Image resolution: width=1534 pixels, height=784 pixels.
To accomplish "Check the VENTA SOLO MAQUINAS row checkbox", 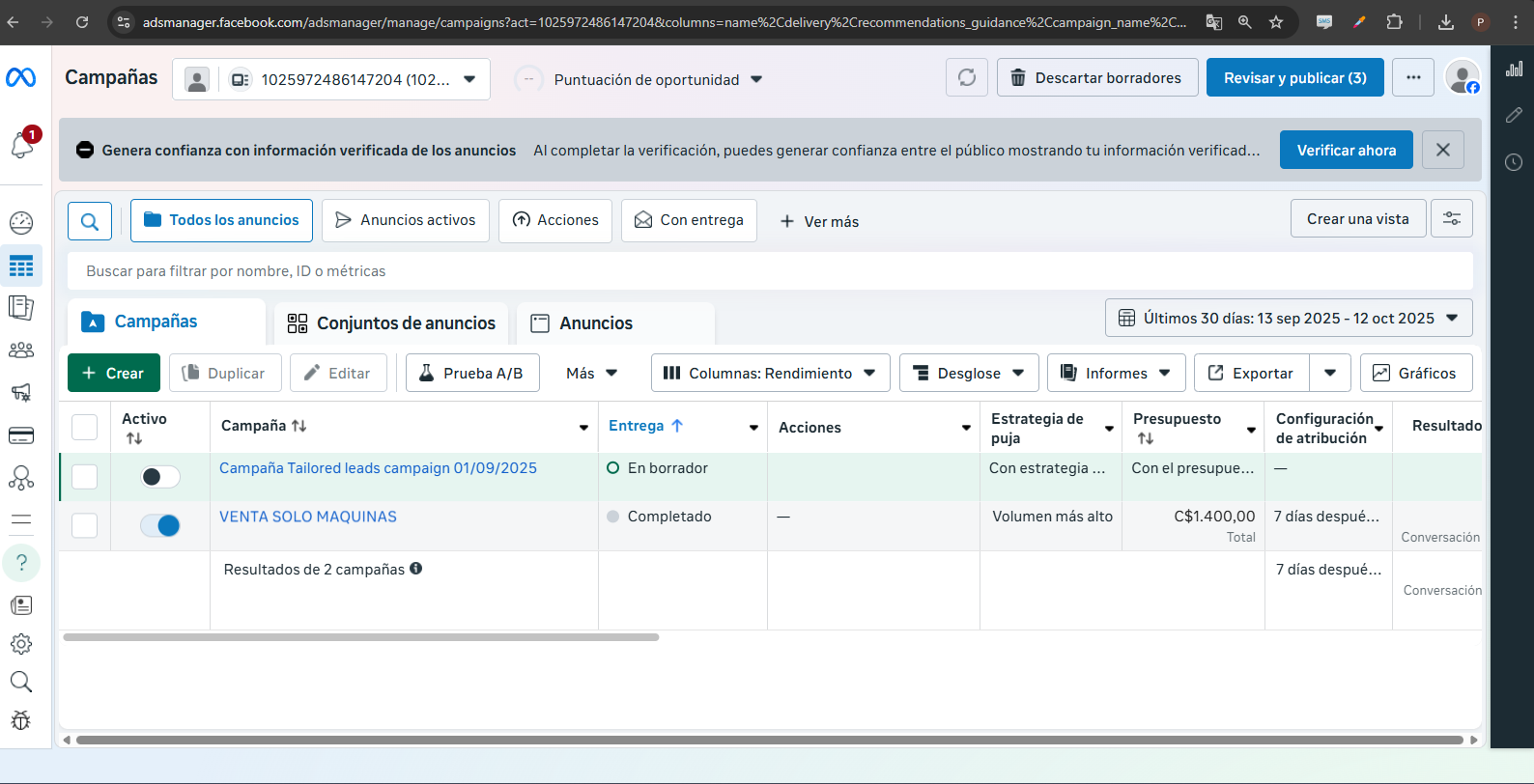I will click(x=85, y=525).
